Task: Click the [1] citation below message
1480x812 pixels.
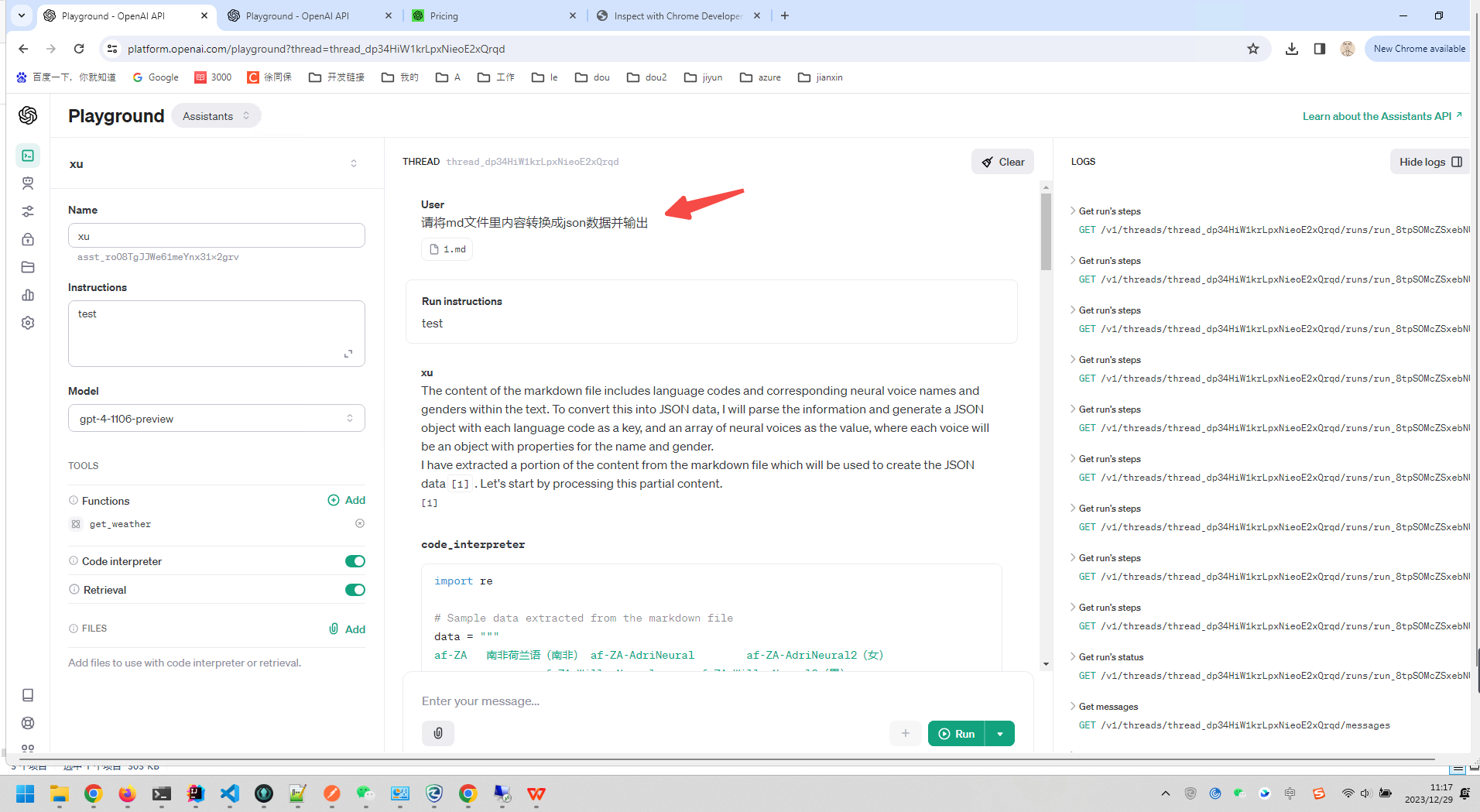Action: (430, 502)
